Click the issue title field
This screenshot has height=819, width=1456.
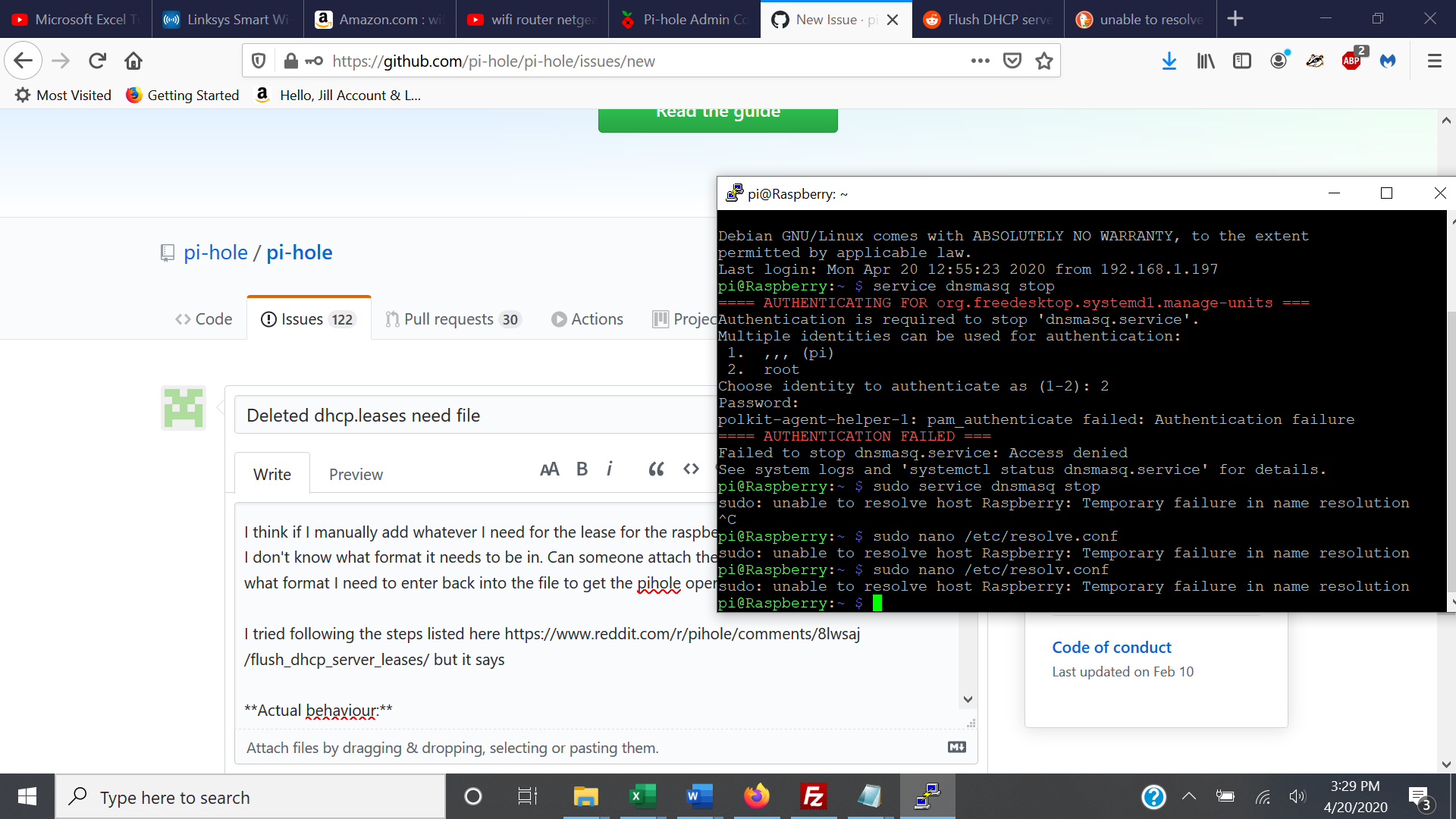point(455,415)
